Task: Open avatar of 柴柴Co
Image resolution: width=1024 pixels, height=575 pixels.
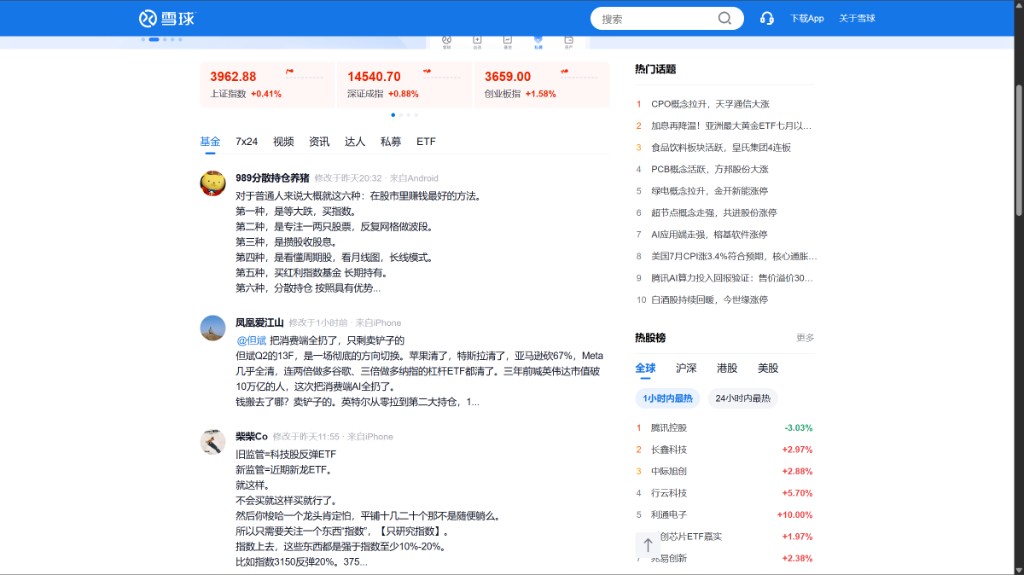Action: click(212, 442)
